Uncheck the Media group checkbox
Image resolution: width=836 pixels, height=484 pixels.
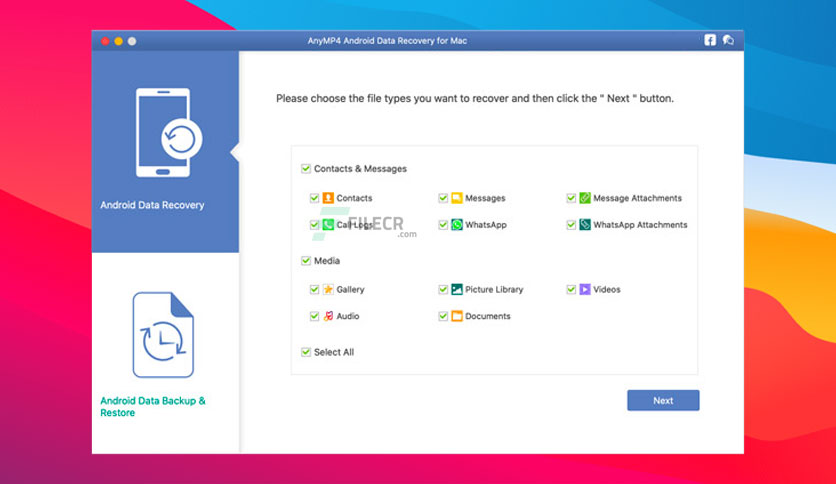pyautogui.click(x=306, y=261)
